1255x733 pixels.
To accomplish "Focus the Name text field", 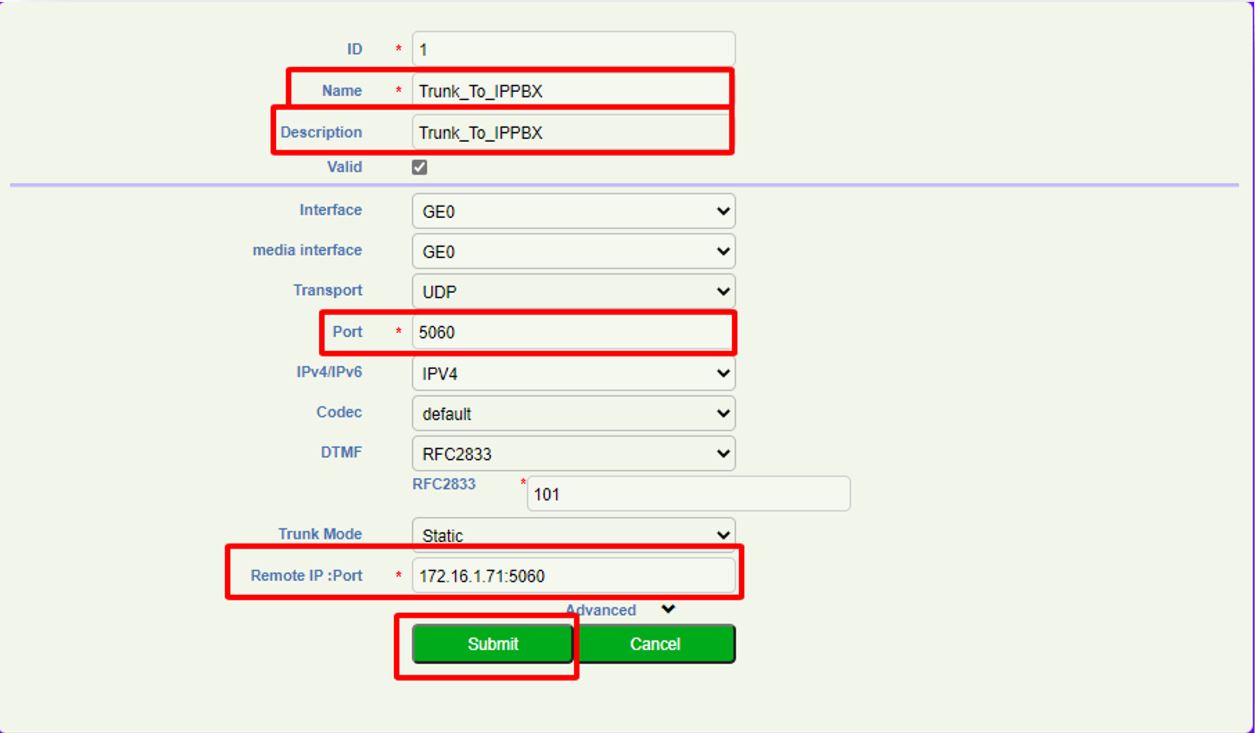I will (x=573, y=91).
